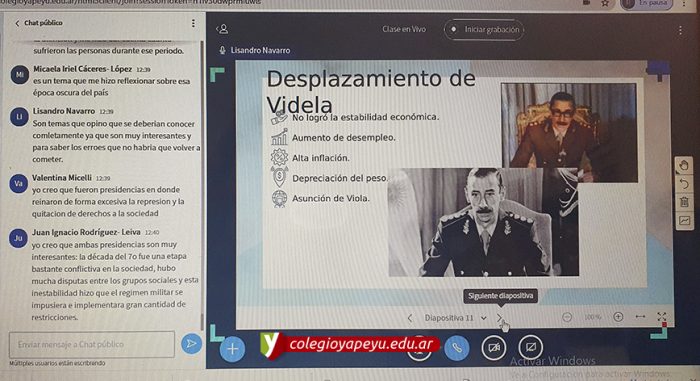This screenshot has height=381, width=700.
Task: Toggle the share webcam button
Action: tap(494, 347)
